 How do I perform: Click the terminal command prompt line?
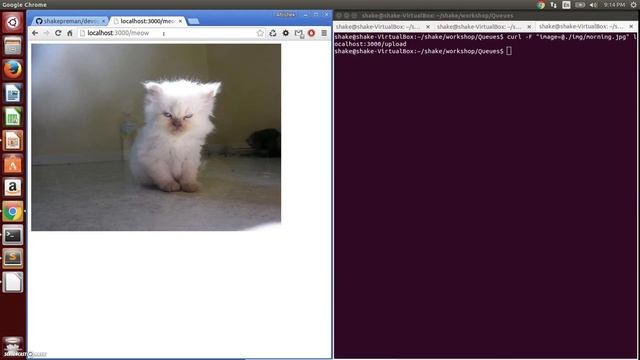423,51
